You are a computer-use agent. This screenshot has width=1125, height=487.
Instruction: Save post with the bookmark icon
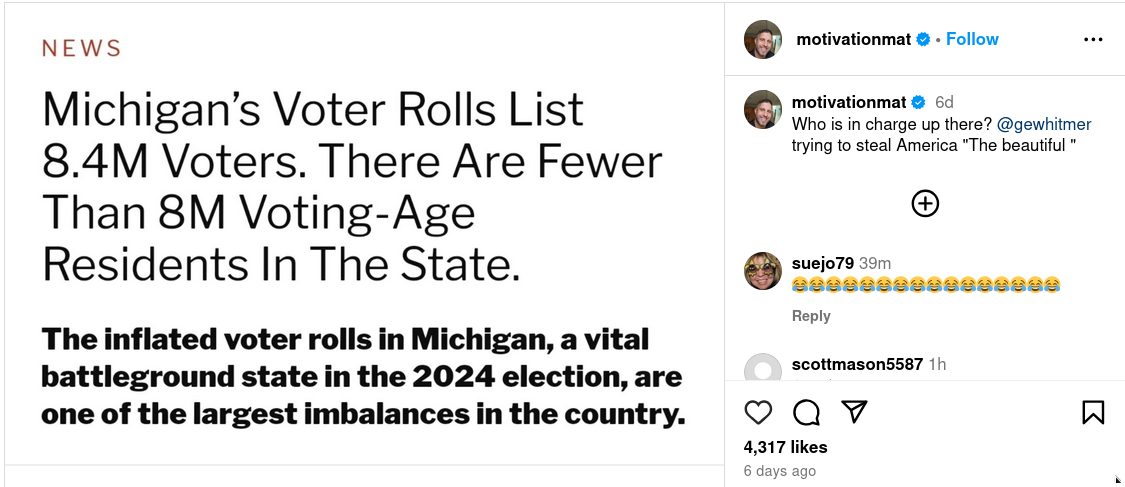pos(1093,412)
